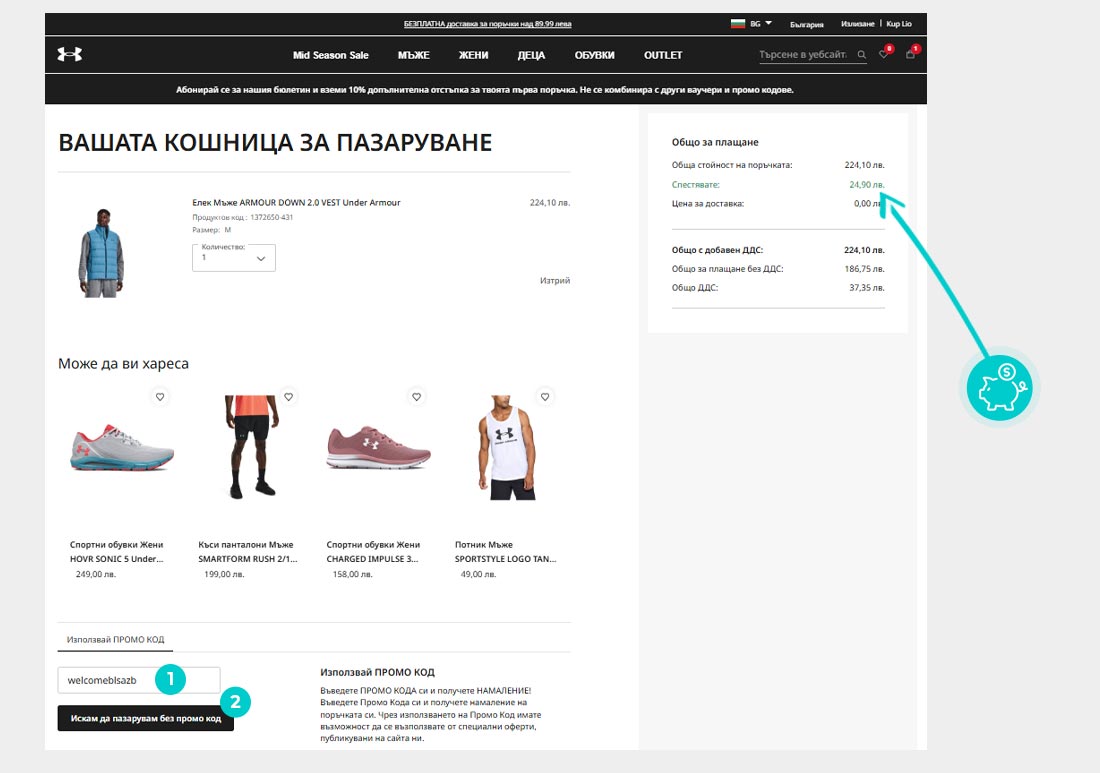Click the Искам да пазарувам без промо код button
The width and height of the screenshot is (1100, 773).
tap(146, 718)
